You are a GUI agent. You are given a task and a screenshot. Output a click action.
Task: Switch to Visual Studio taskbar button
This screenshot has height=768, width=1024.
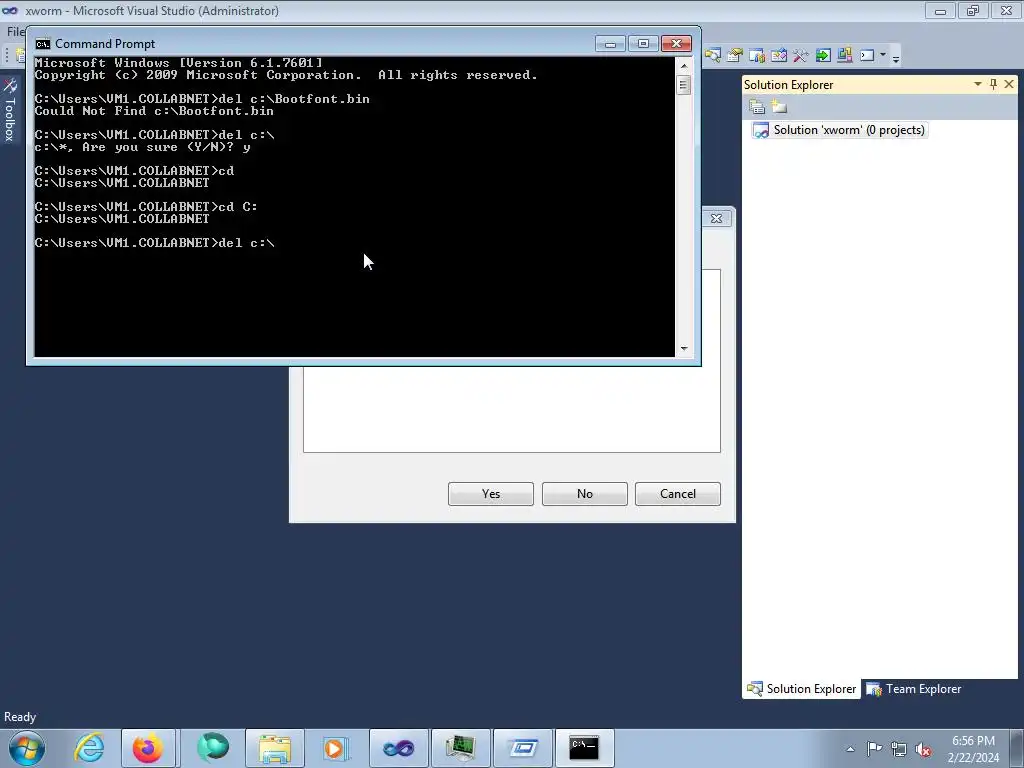[398, 748]
